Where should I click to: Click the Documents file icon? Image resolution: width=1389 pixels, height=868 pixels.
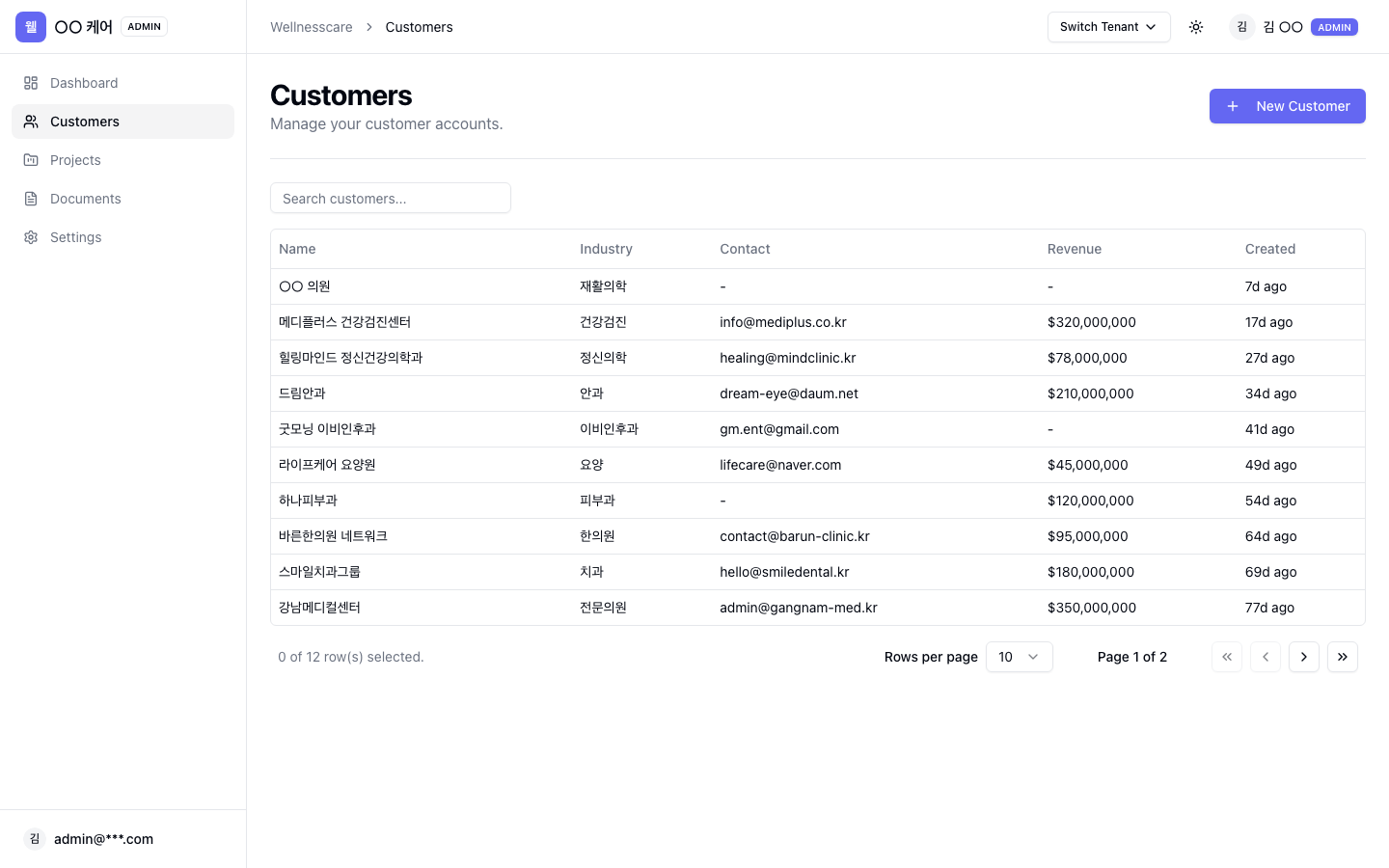[x=31, y=199]
